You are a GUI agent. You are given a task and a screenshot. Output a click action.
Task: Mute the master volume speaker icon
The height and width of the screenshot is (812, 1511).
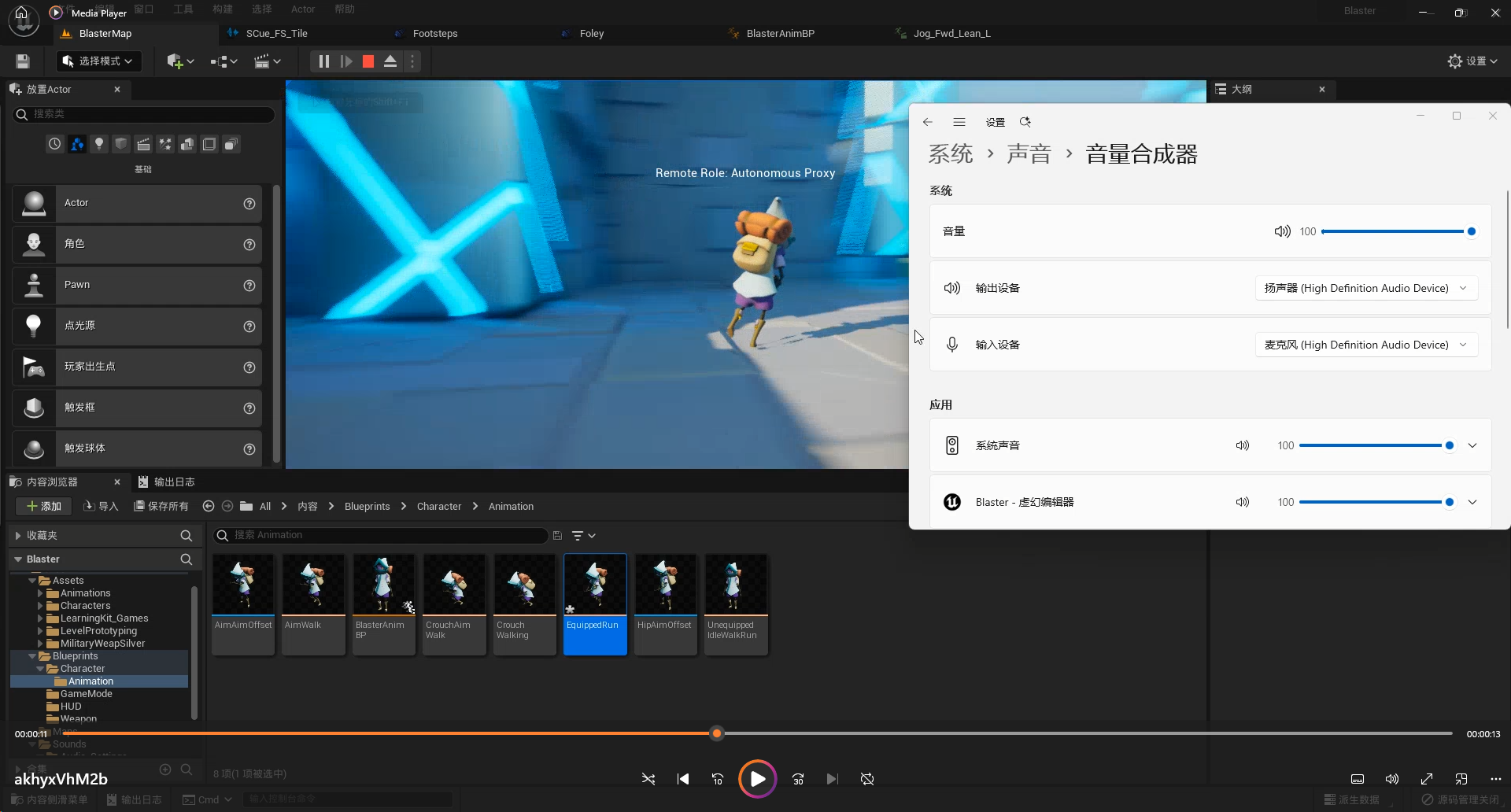pos(1283,231)
